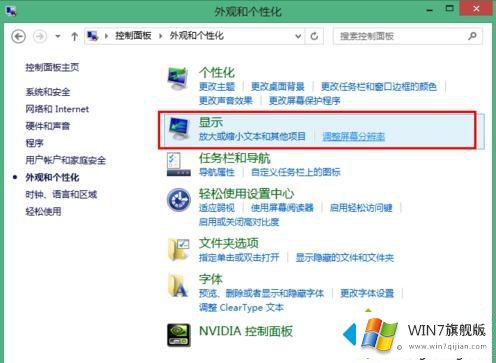This screenshot has width=496, height=363.
Task: Click 放大或缩小文本和其他项目 link
Action: (x=252, y=136)
